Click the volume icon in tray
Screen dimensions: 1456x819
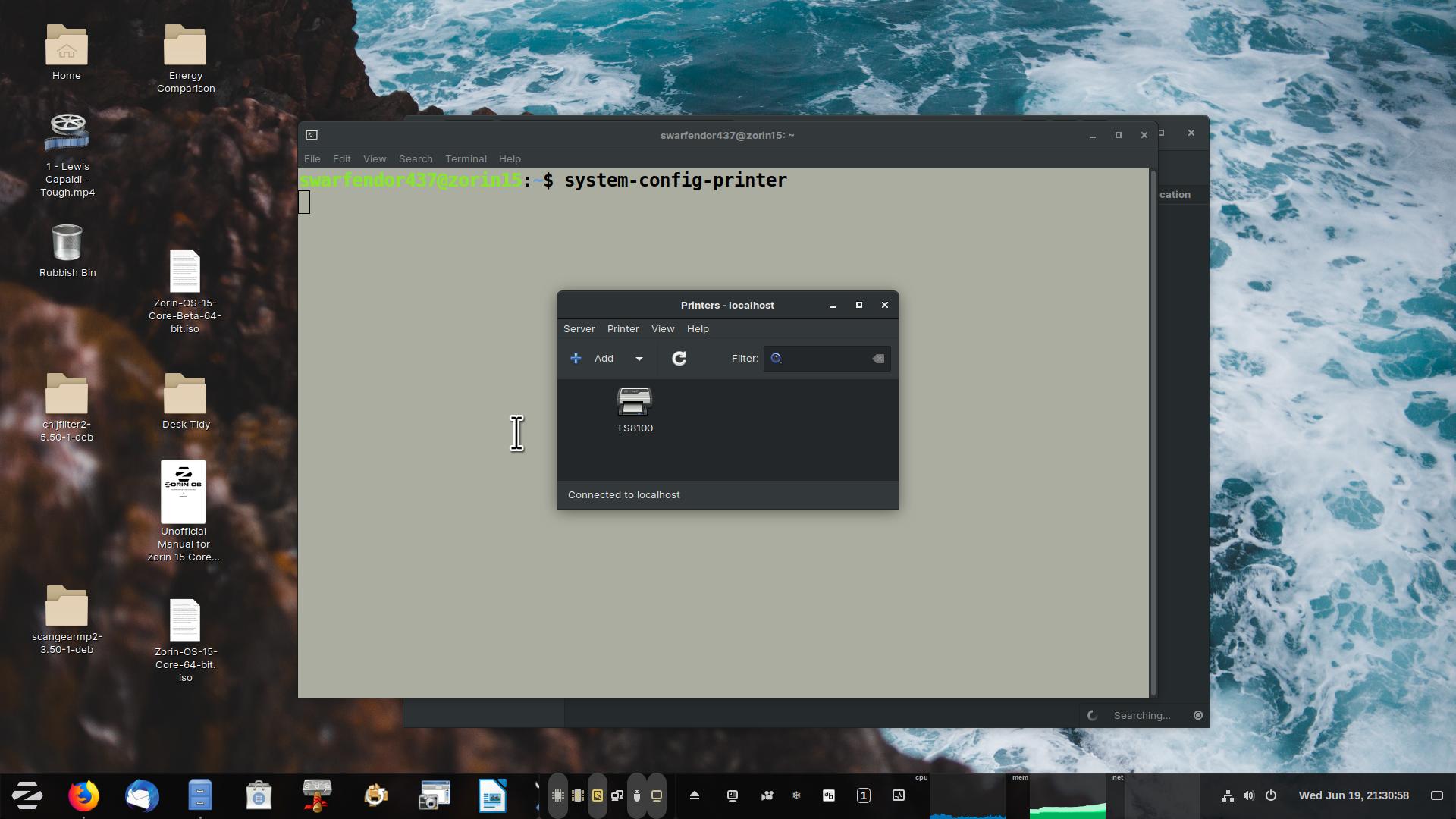(1249, 795)
